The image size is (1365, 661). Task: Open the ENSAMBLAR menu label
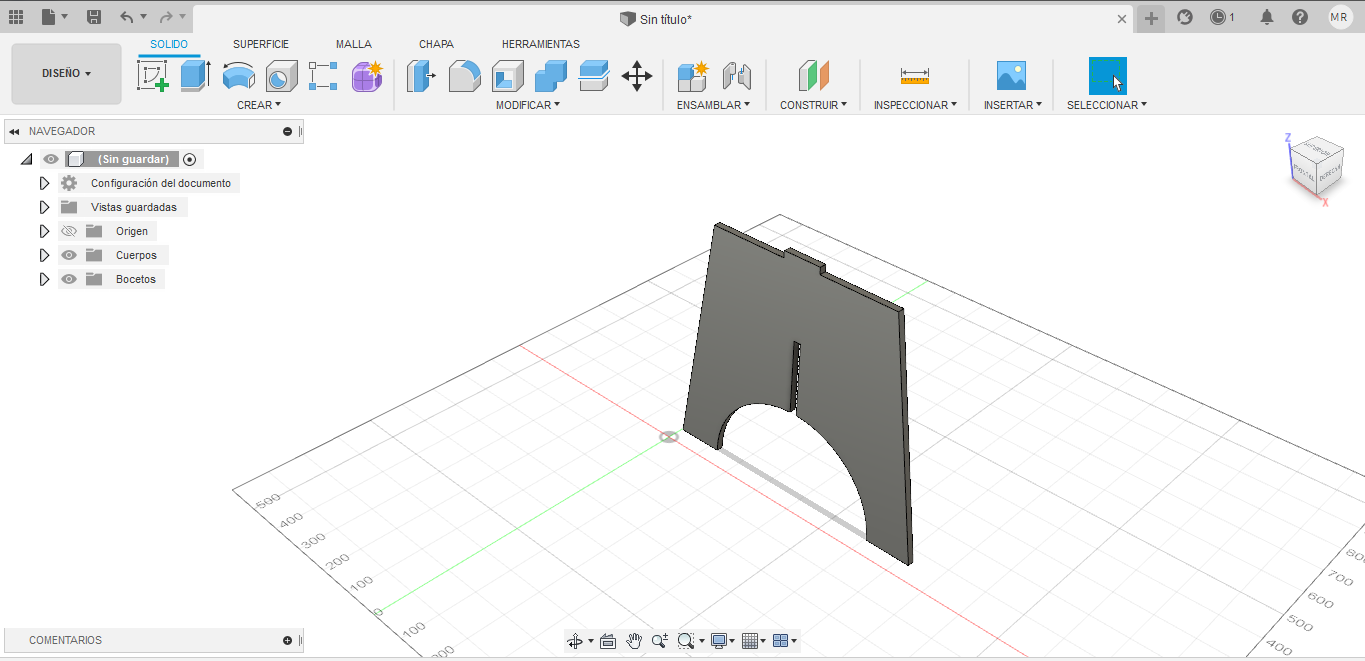(x=712, y=105)
